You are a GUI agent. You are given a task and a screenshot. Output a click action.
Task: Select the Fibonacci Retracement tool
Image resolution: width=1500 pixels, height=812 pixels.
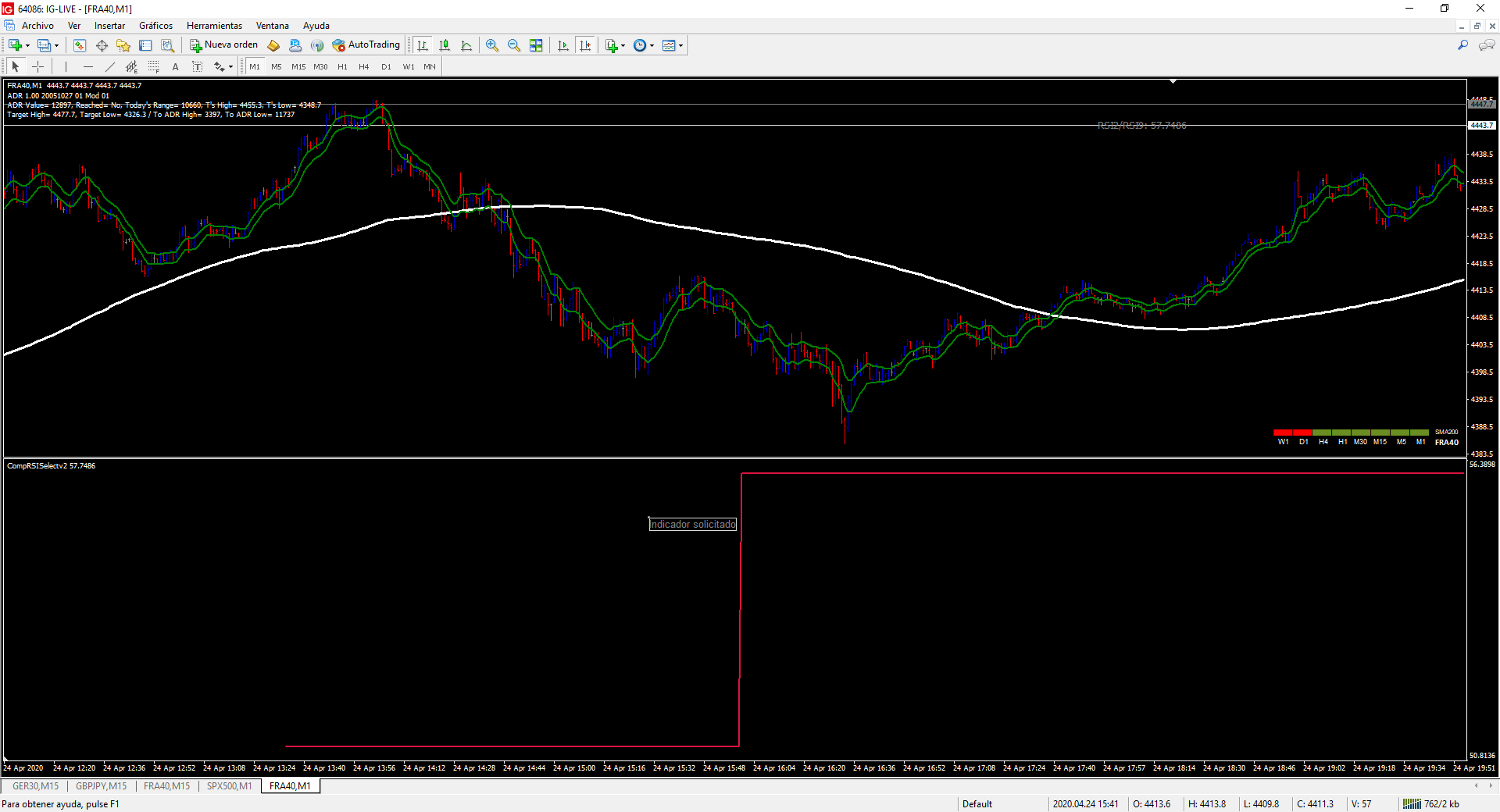click(154, 66)
